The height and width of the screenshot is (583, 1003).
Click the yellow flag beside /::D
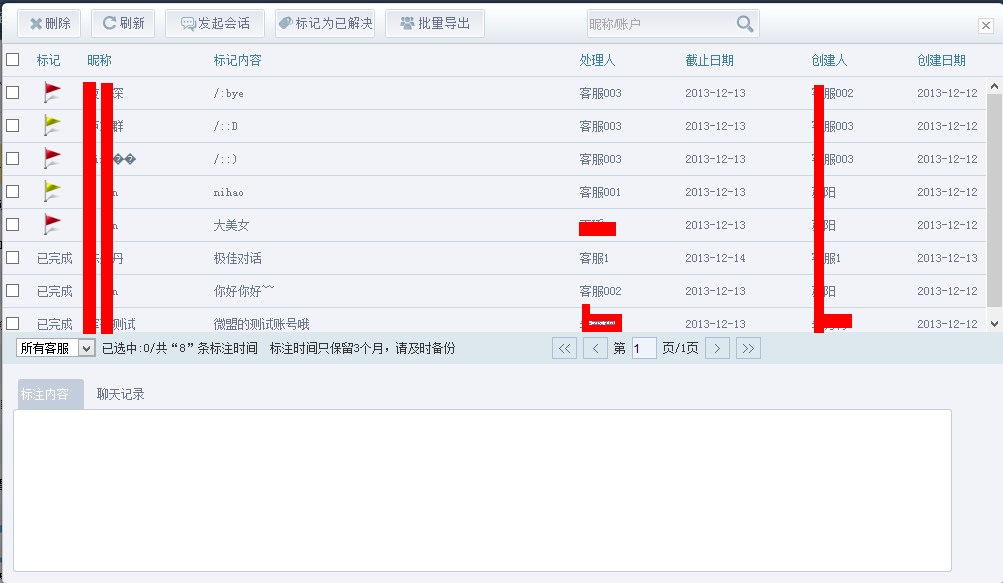[52, 126]
